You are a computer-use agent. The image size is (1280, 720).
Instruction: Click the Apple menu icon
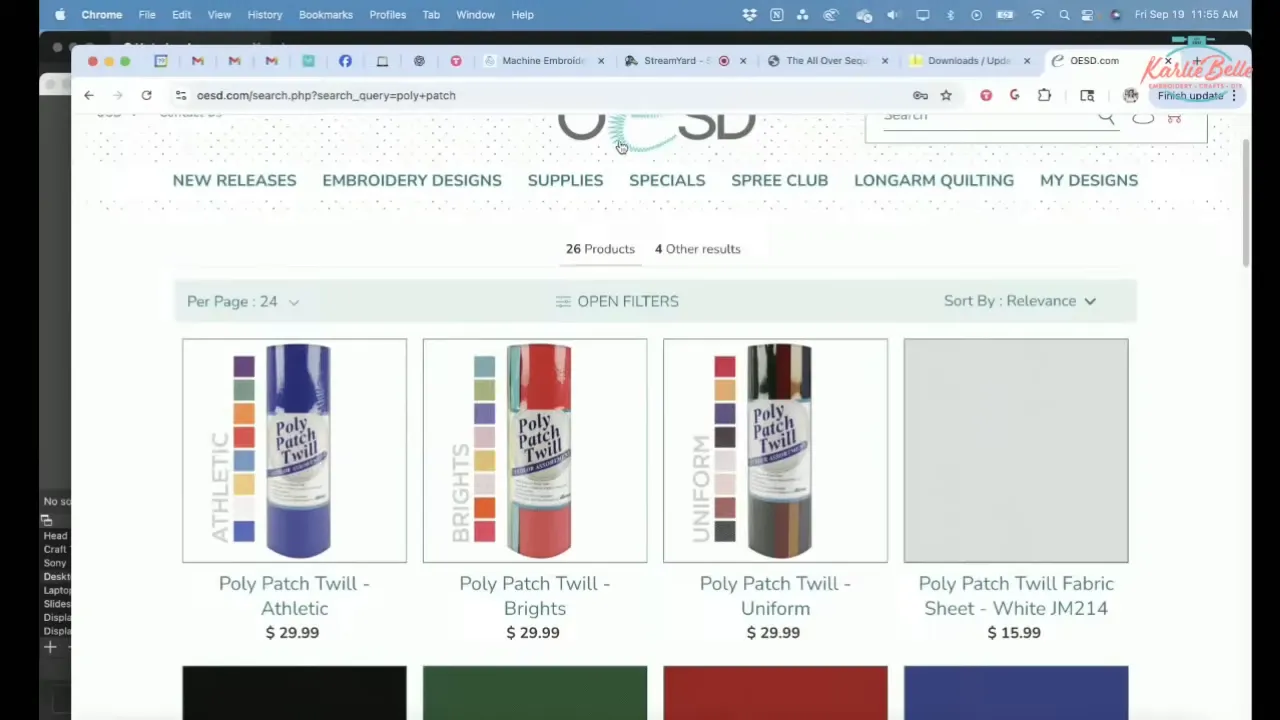click(60, 14)
